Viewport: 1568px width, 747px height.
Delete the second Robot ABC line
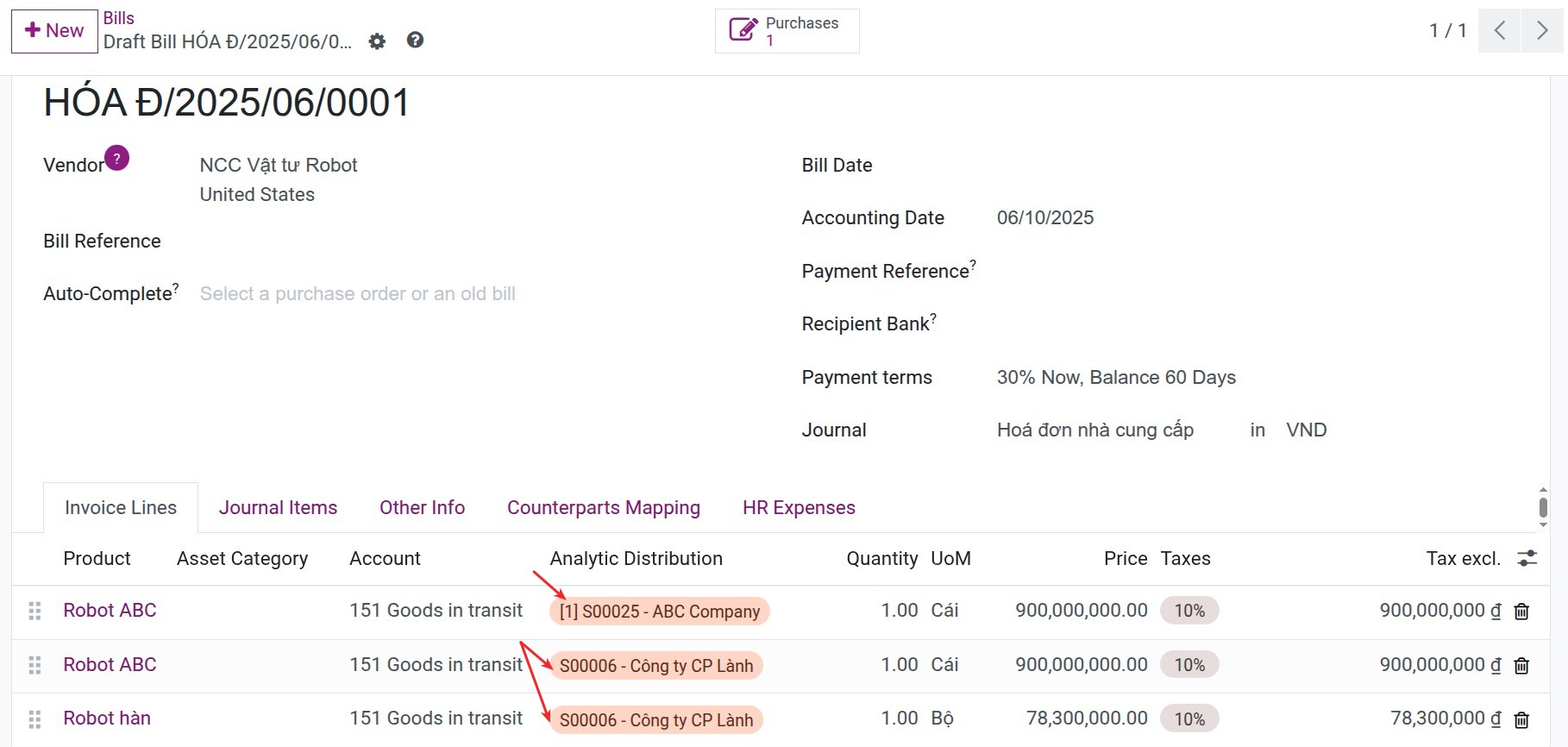coord(1522,666)
